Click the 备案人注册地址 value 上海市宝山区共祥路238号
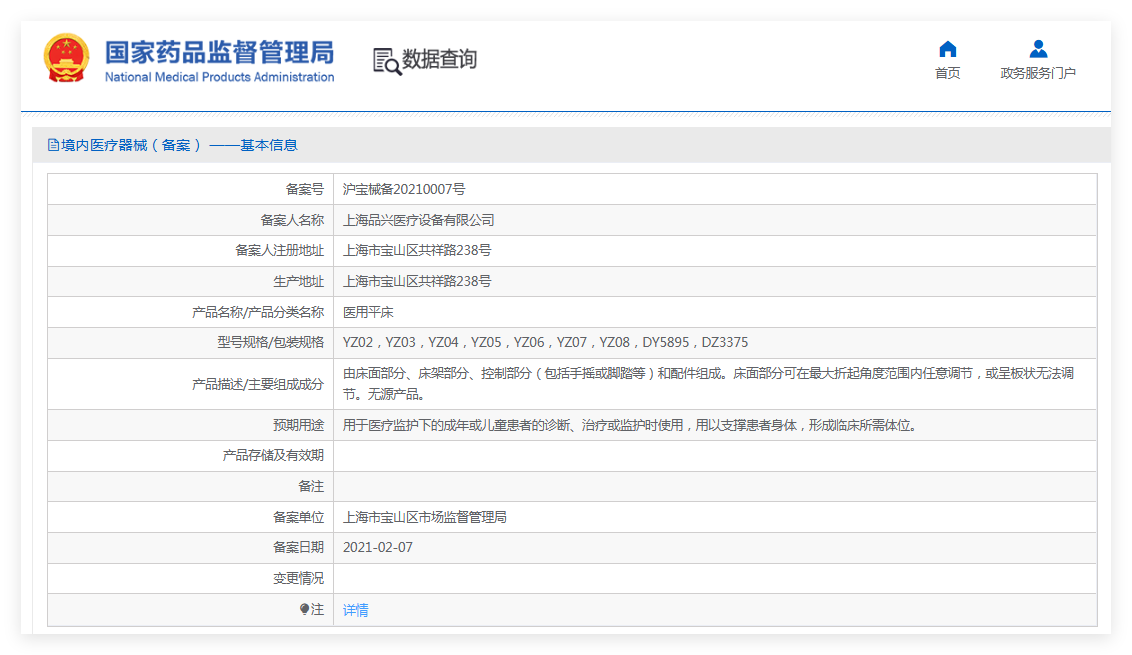The height and width of the screenshot is (655, 1132). [417, 251]
